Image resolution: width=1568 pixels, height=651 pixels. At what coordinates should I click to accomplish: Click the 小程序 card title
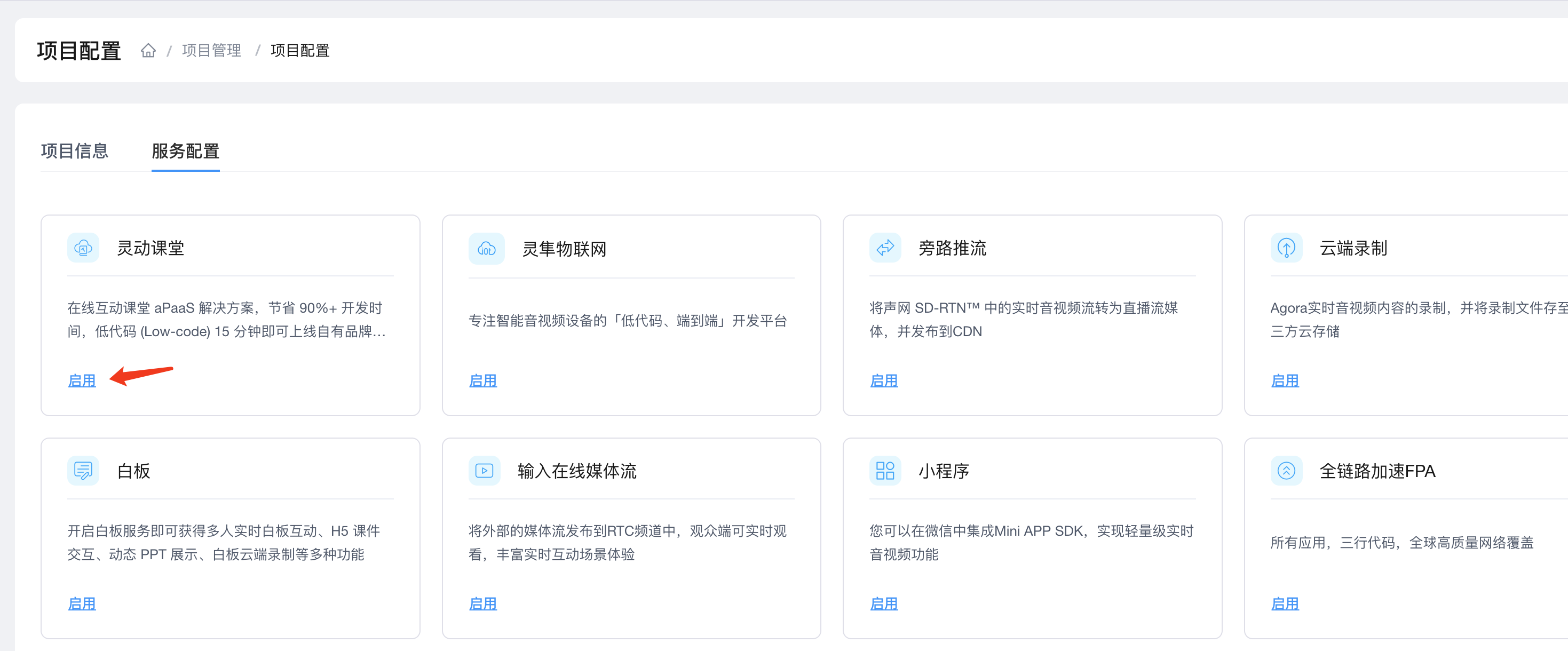pyautogui.click(x=944, y=471)
